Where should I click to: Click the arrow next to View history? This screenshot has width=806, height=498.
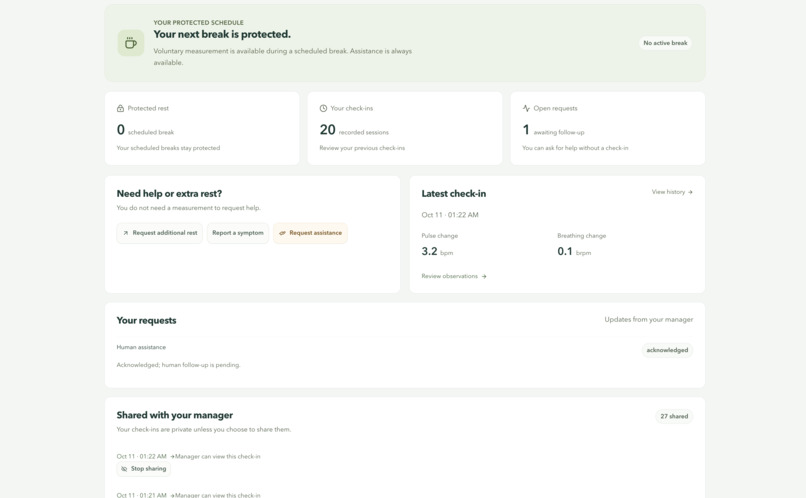690,192
